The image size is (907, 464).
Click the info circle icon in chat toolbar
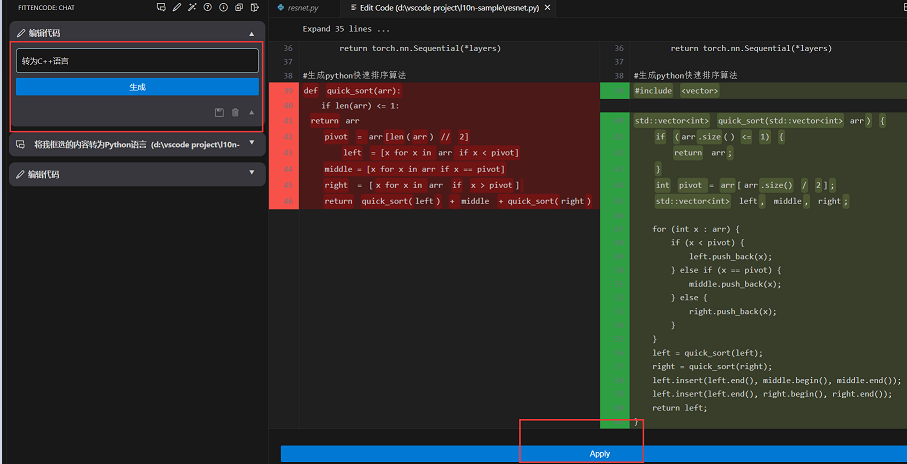pyautogui.click(x=224, y=8)
